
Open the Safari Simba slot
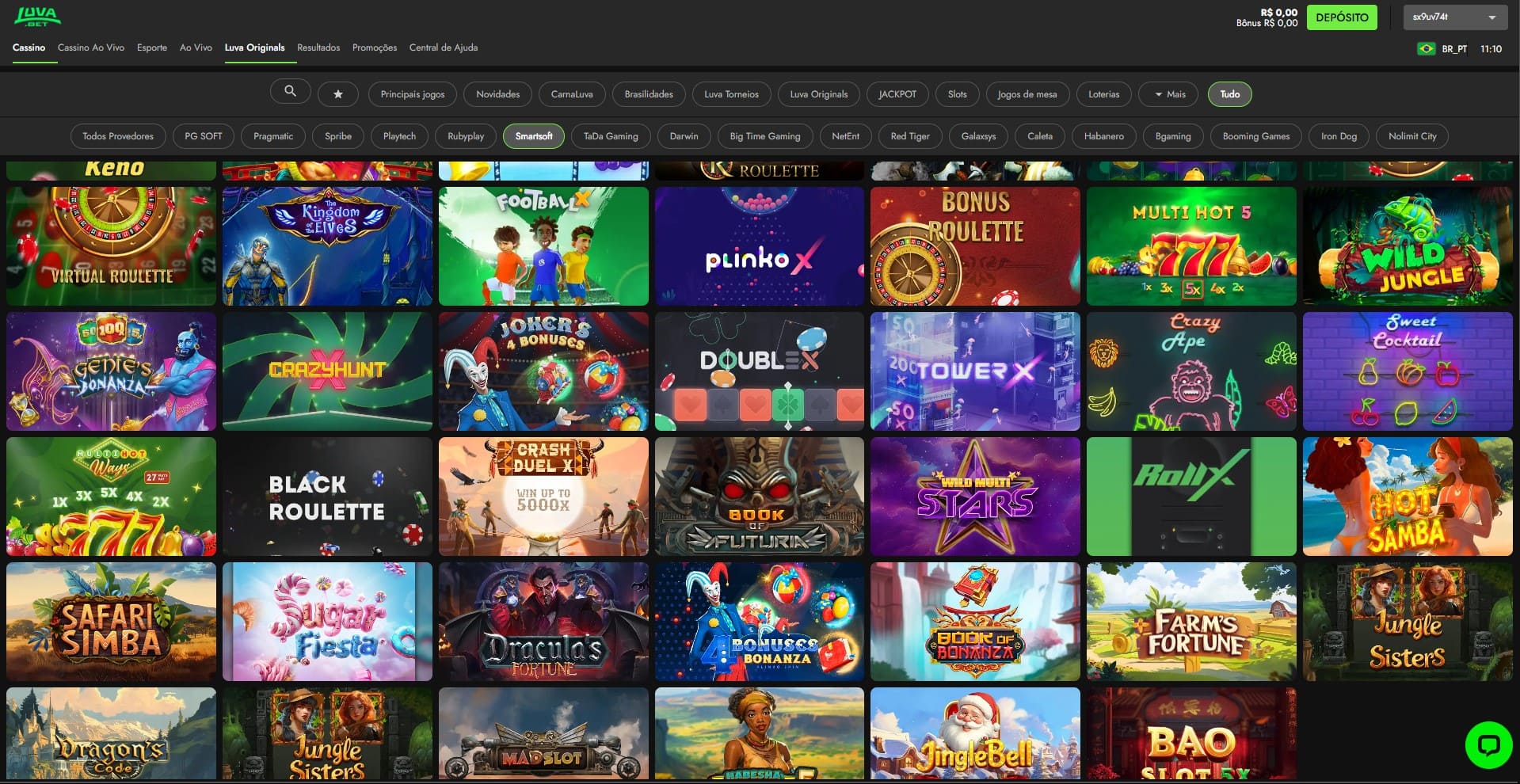pos(111,622)
